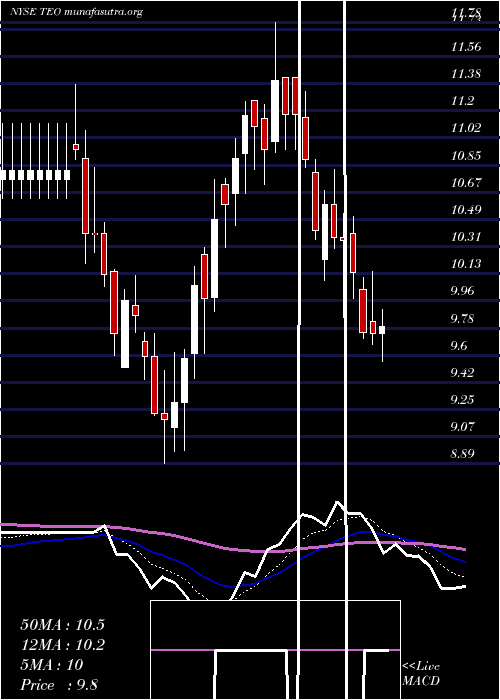Click the 5MA : 10 reading

[x=52, y=665]
